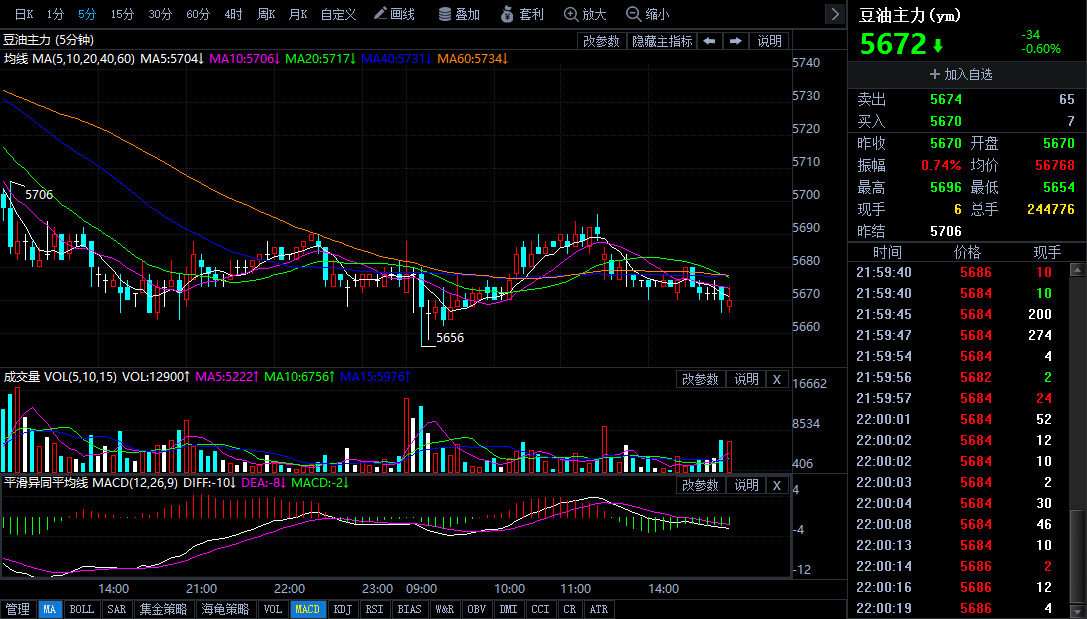Screen dimensions: 1087x619
Task: Click the 振幅 value 0.74%
Action: 941,166
